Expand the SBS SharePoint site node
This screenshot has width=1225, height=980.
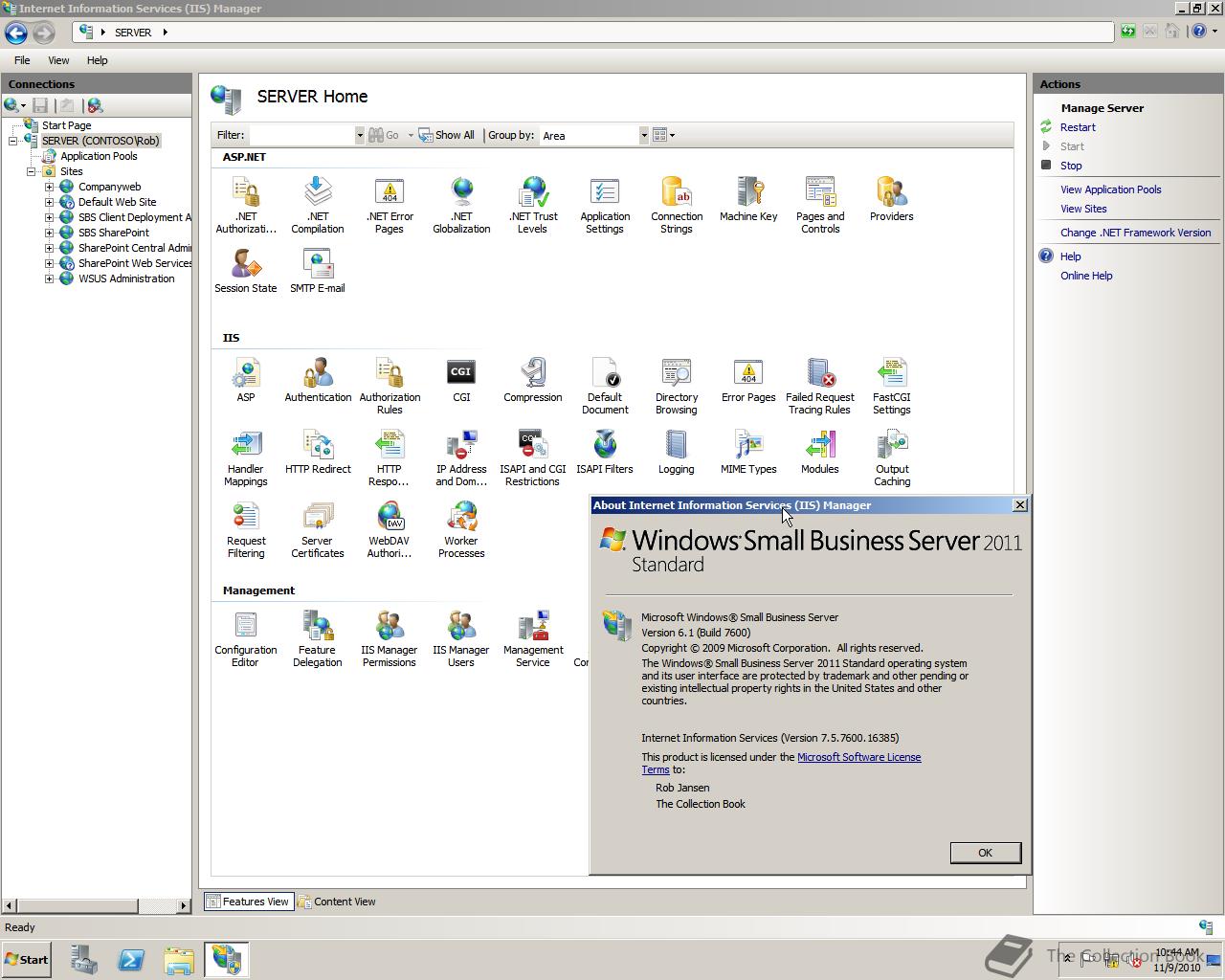[50, 233]
